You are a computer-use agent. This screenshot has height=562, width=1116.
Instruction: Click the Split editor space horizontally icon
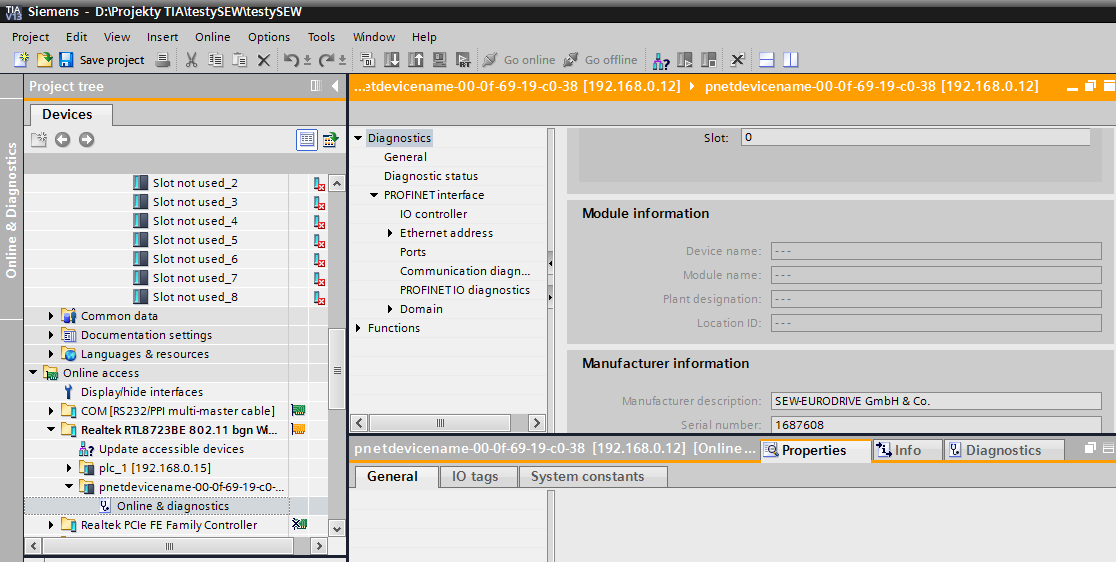767,60
